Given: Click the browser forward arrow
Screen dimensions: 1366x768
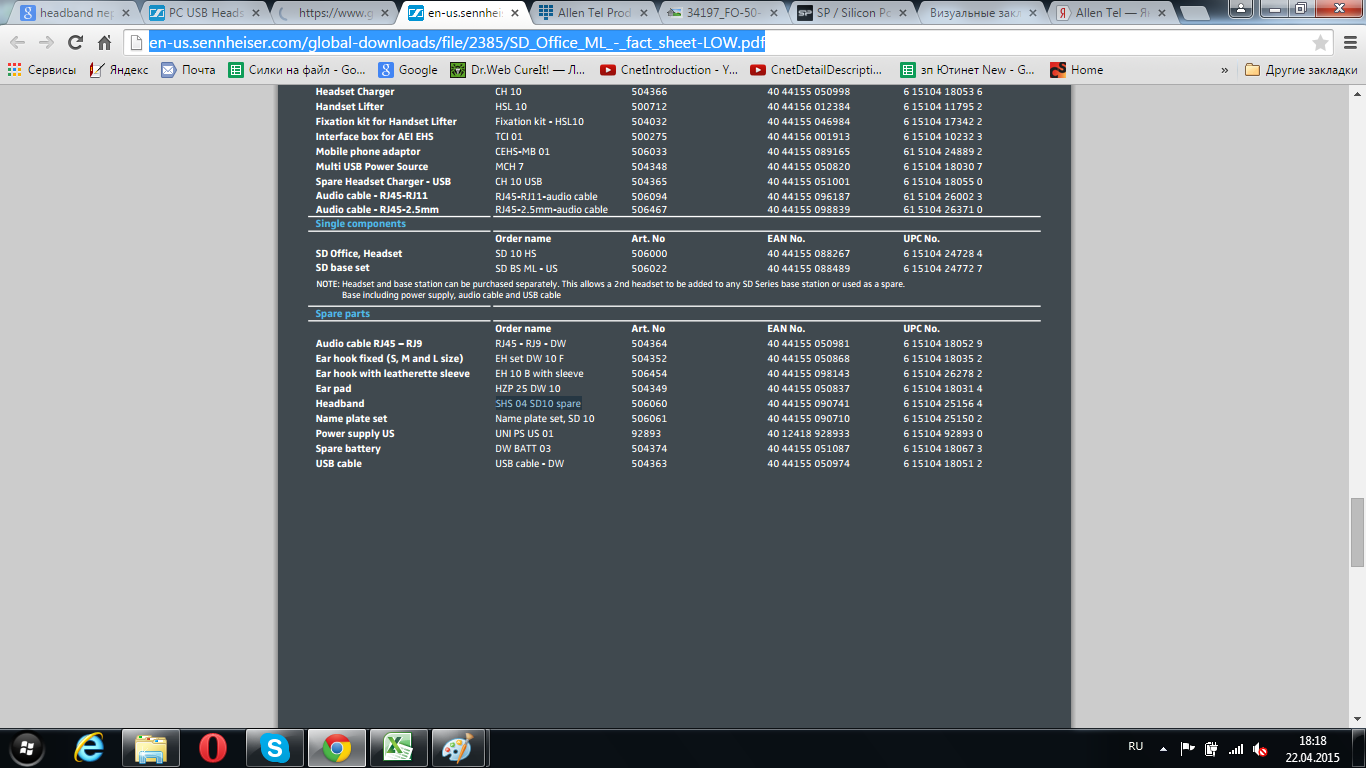Looking at the screenshot, I should [x=46, y=43].
